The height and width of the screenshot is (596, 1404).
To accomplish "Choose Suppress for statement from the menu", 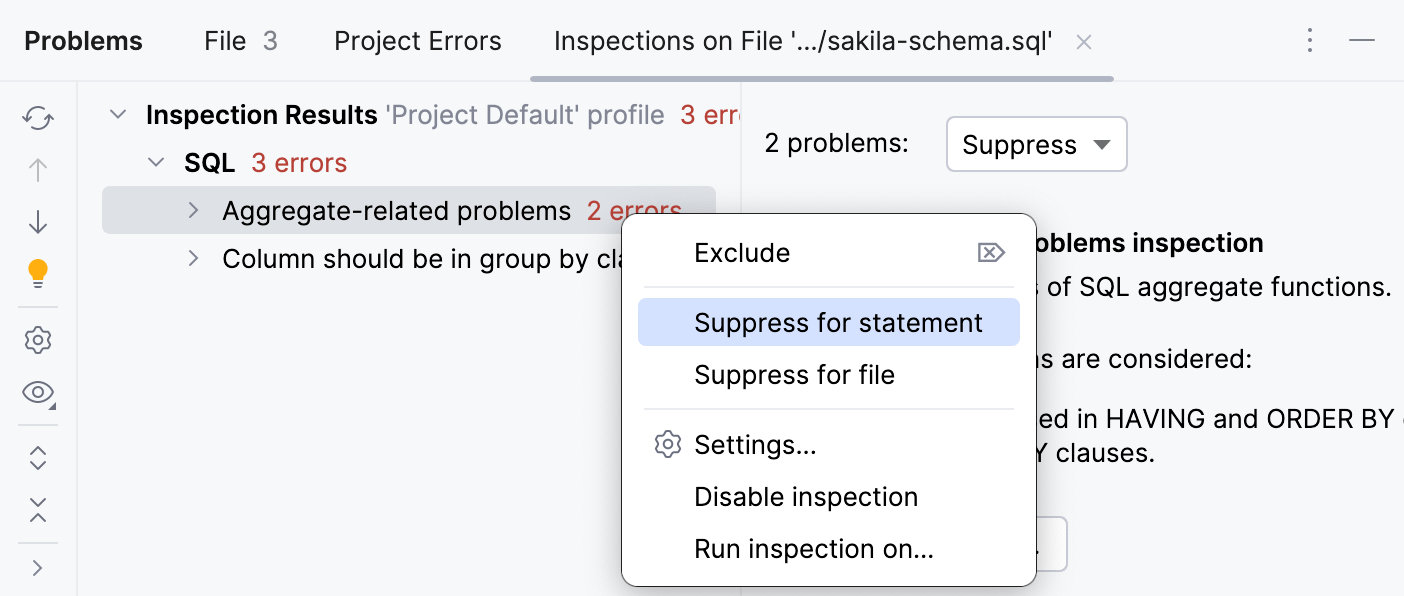I will (837, 322).
